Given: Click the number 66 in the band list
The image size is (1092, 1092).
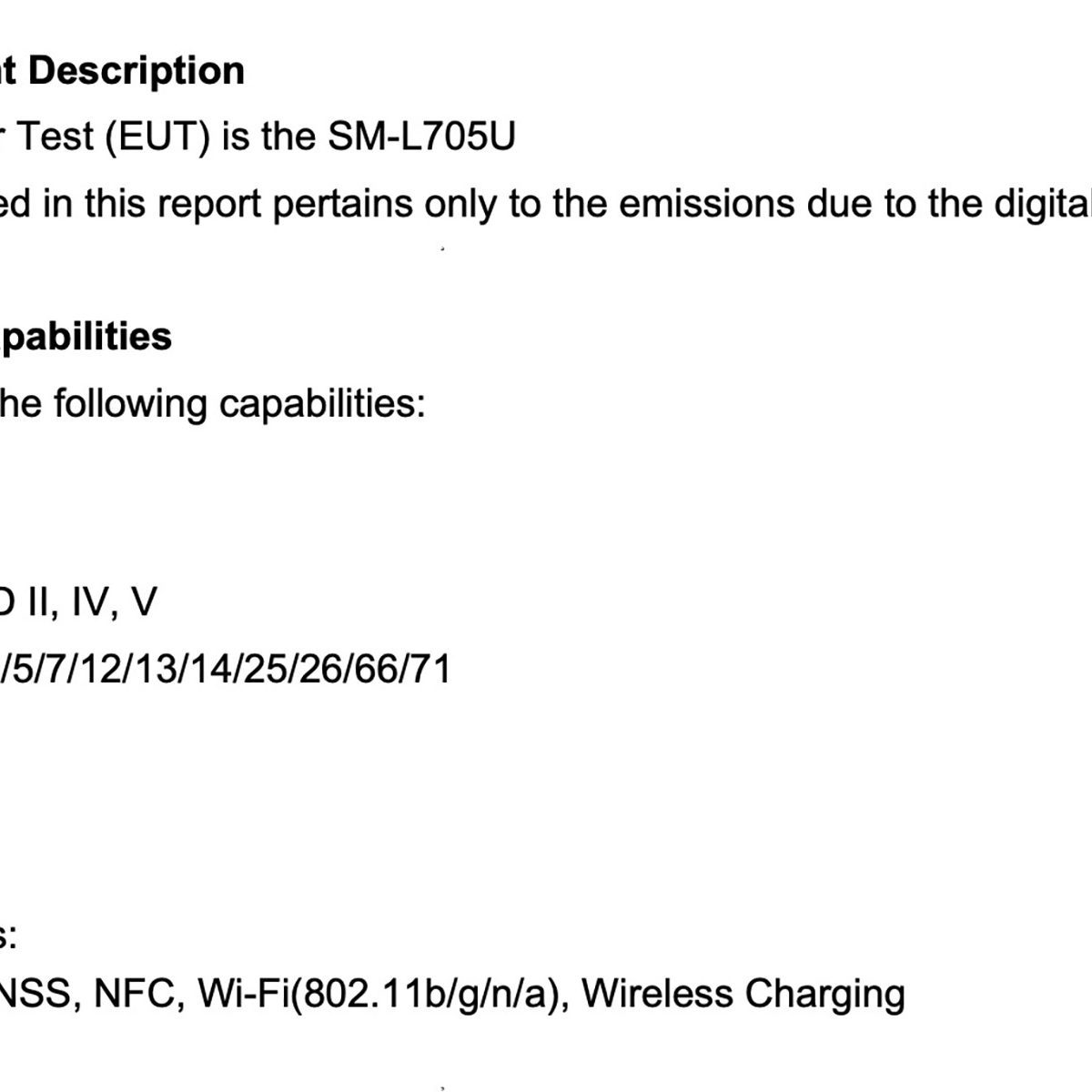Looking at the screenshot, I should click(377, 670).
